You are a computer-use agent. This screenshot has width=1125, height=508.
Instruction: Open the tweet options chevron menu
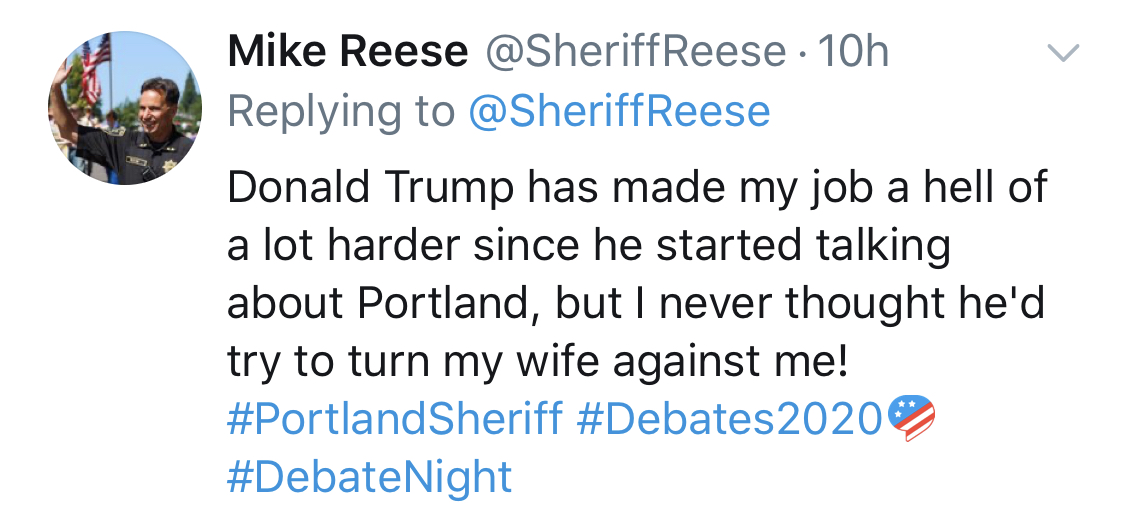point(1062,53)
